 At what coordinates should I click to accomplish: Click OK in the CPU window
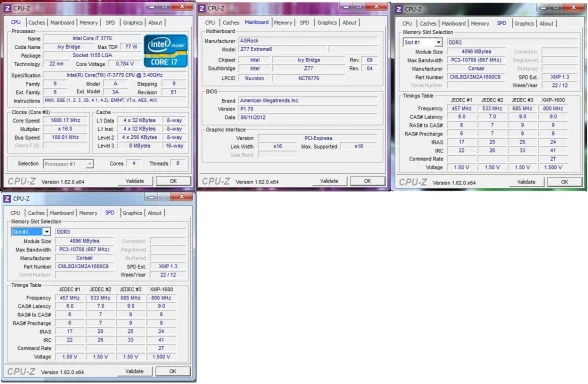[x=173, y=181]
